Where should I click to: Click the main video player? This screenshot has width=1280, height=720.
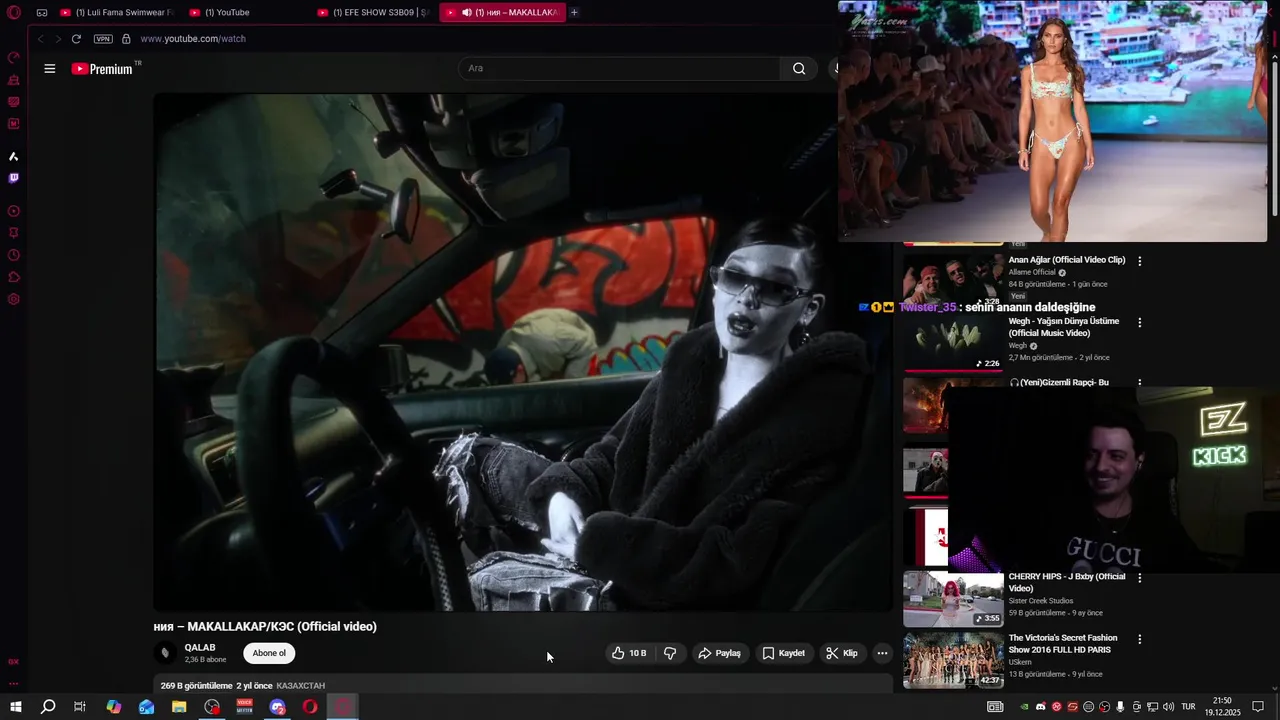(x=522, y=352)
